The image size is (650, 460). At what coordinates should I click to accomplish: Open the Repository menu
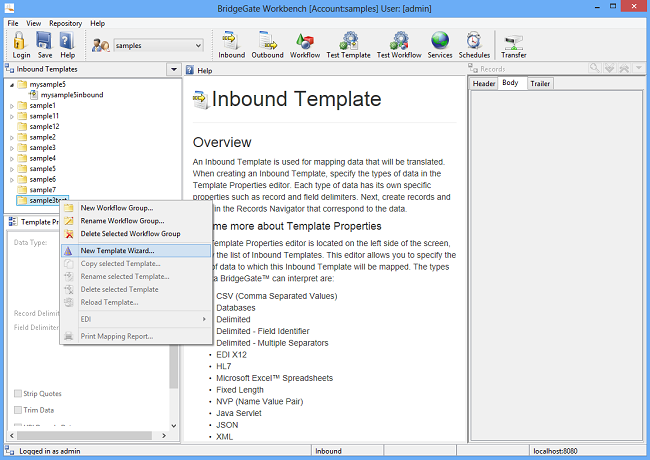65,23
